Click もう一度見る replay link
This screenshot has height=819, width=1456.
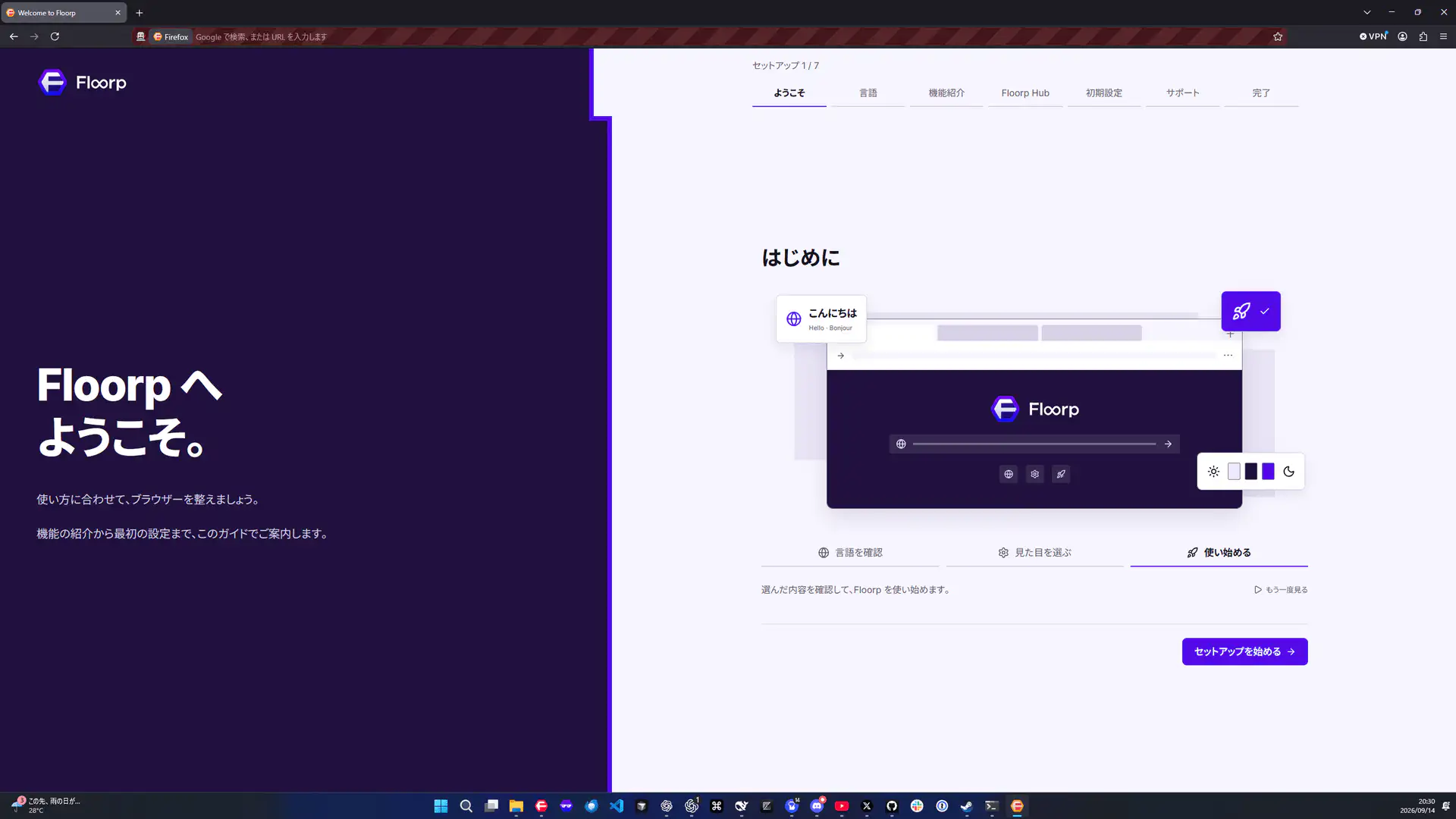(x=1281, y=590)
